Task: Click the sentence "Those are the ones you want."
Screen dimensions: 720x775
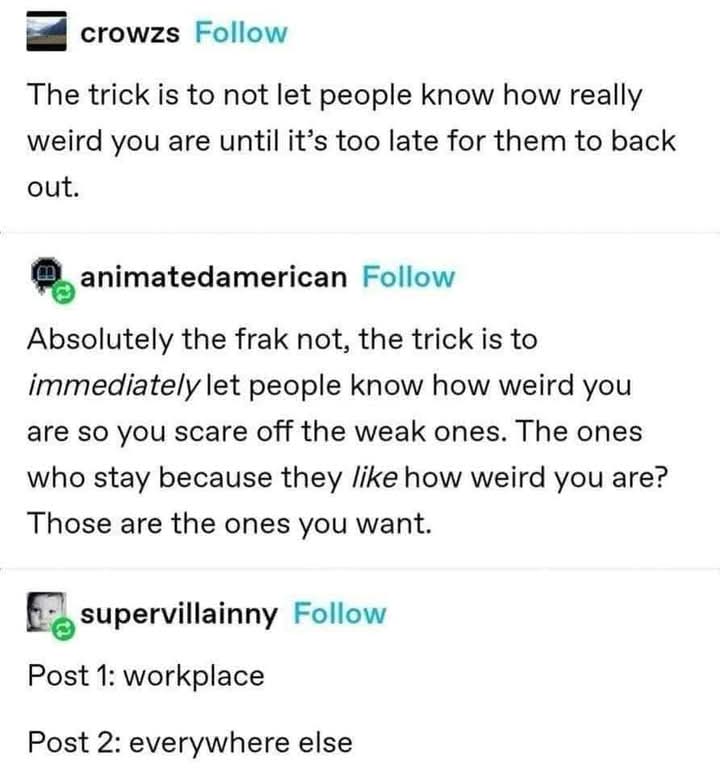Action: (x=230, y=523)
